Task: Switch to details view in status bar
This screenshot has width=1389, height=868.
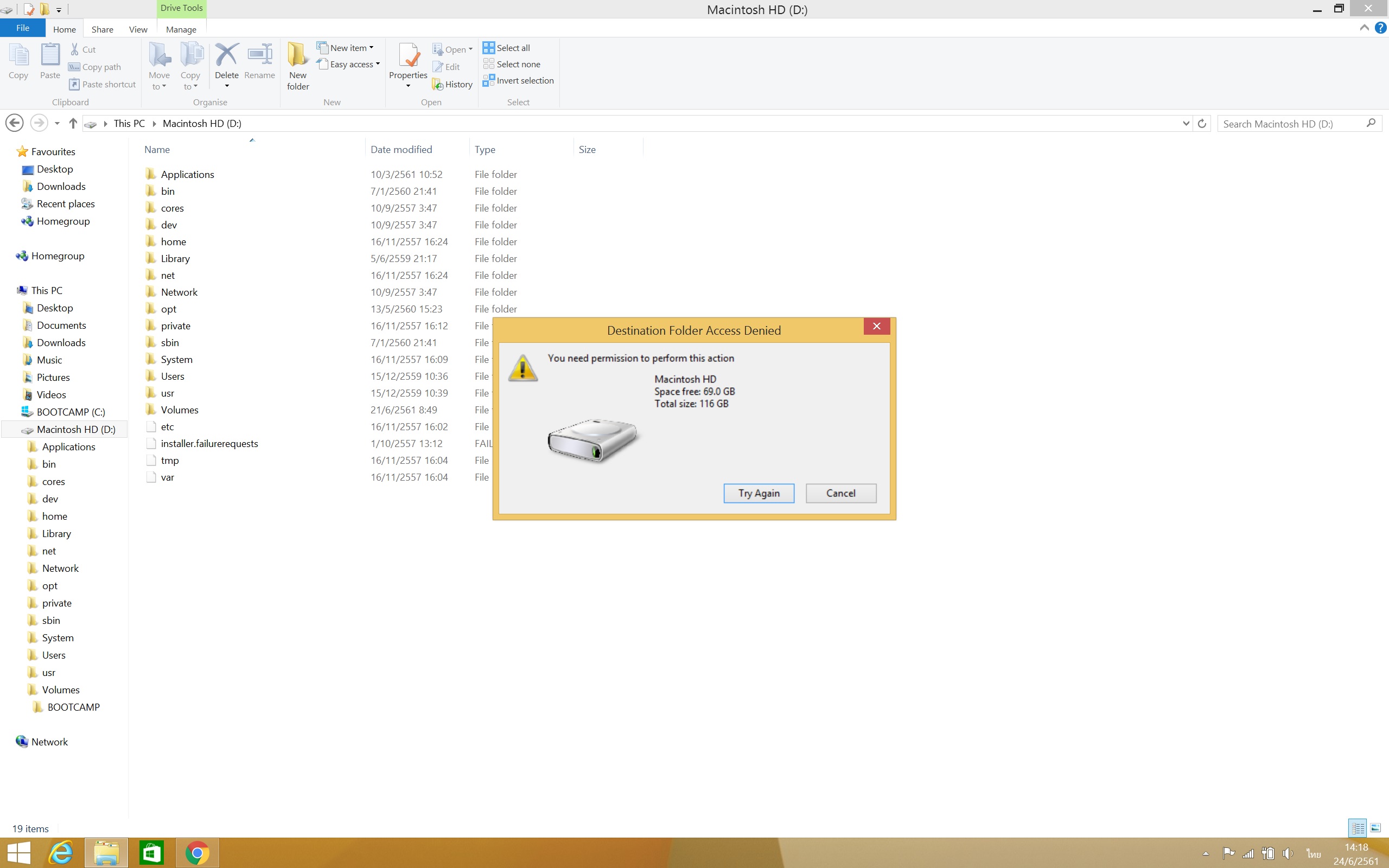Action: point(1358,828)
